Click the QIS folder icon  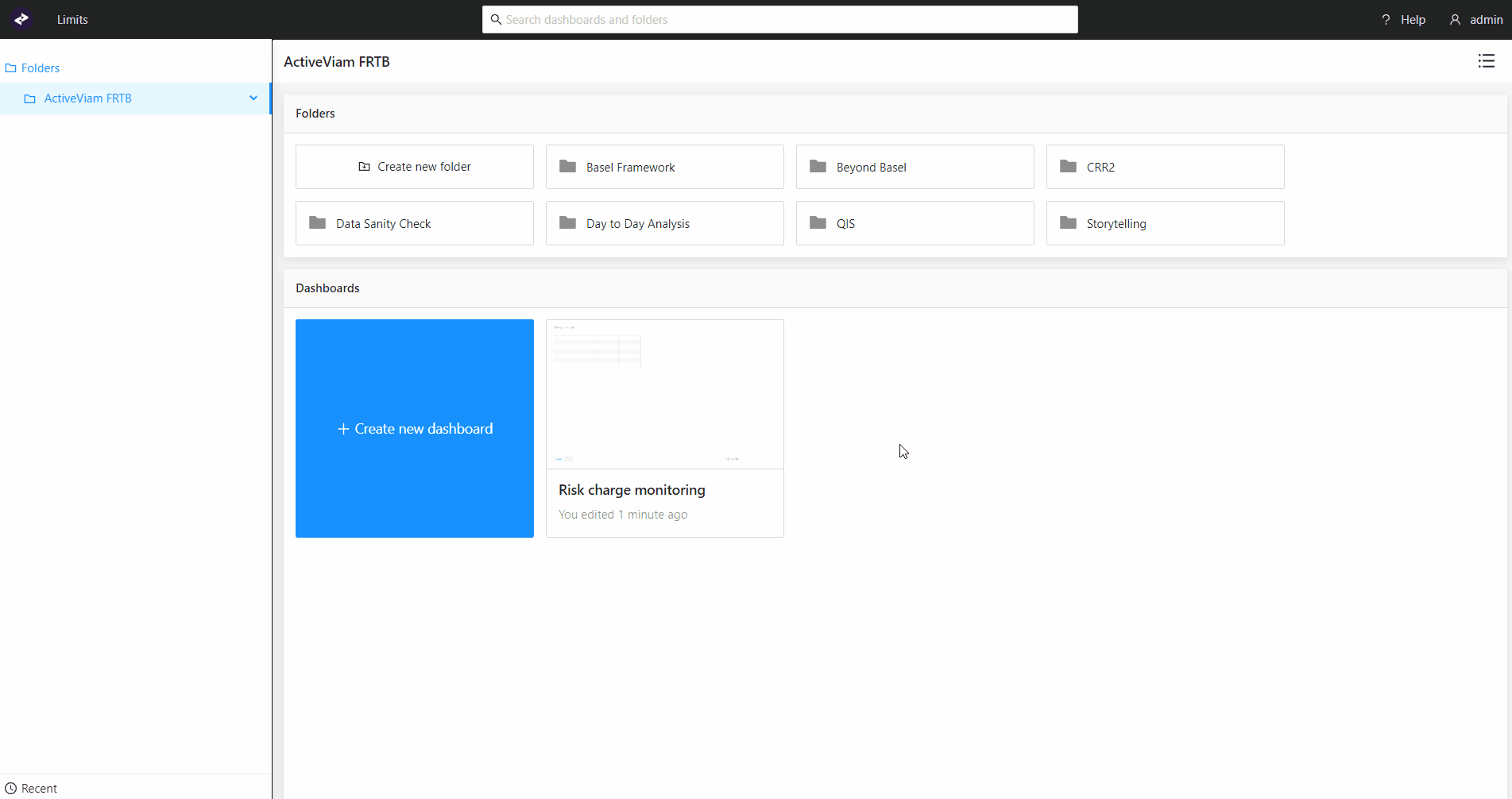pyautogui.click(x=818, y=222)
